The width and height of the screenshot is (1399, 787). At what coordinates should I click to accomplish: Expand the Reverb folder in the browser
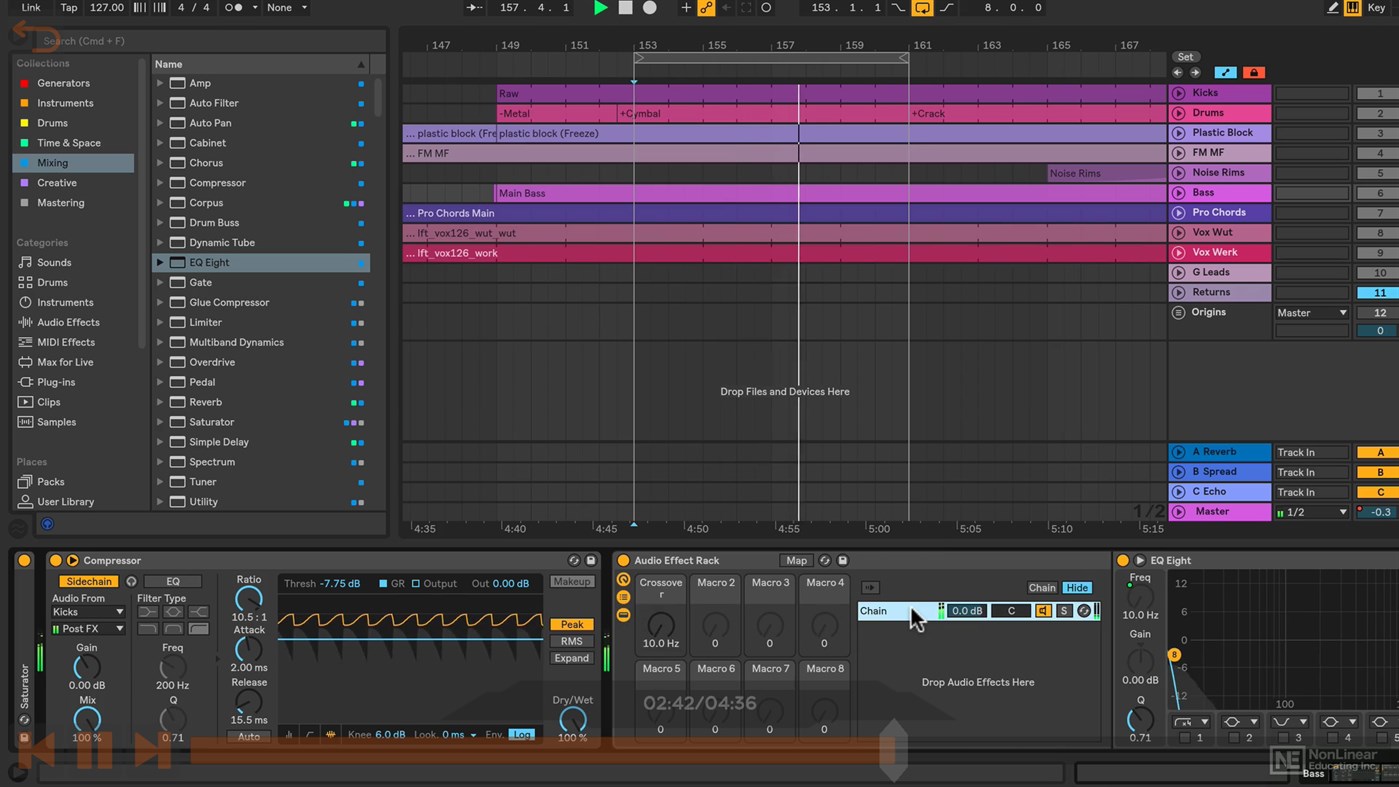(160, 402)
